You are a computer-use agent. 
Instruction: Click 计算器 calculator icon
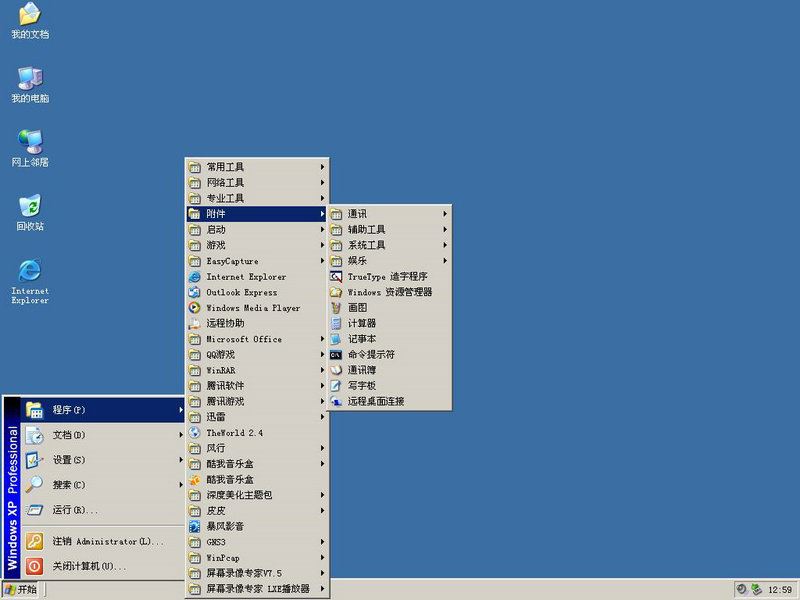336,323
